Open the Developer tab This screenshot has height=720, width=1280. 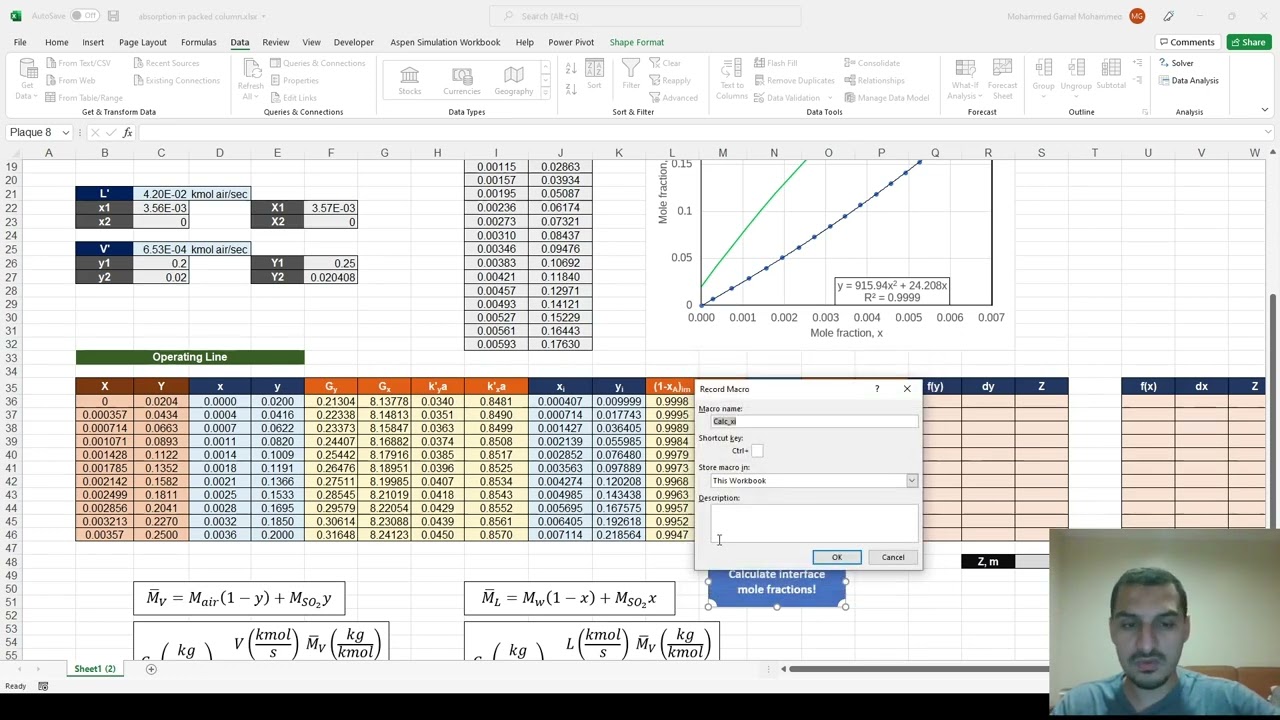(x=353, y=42)
